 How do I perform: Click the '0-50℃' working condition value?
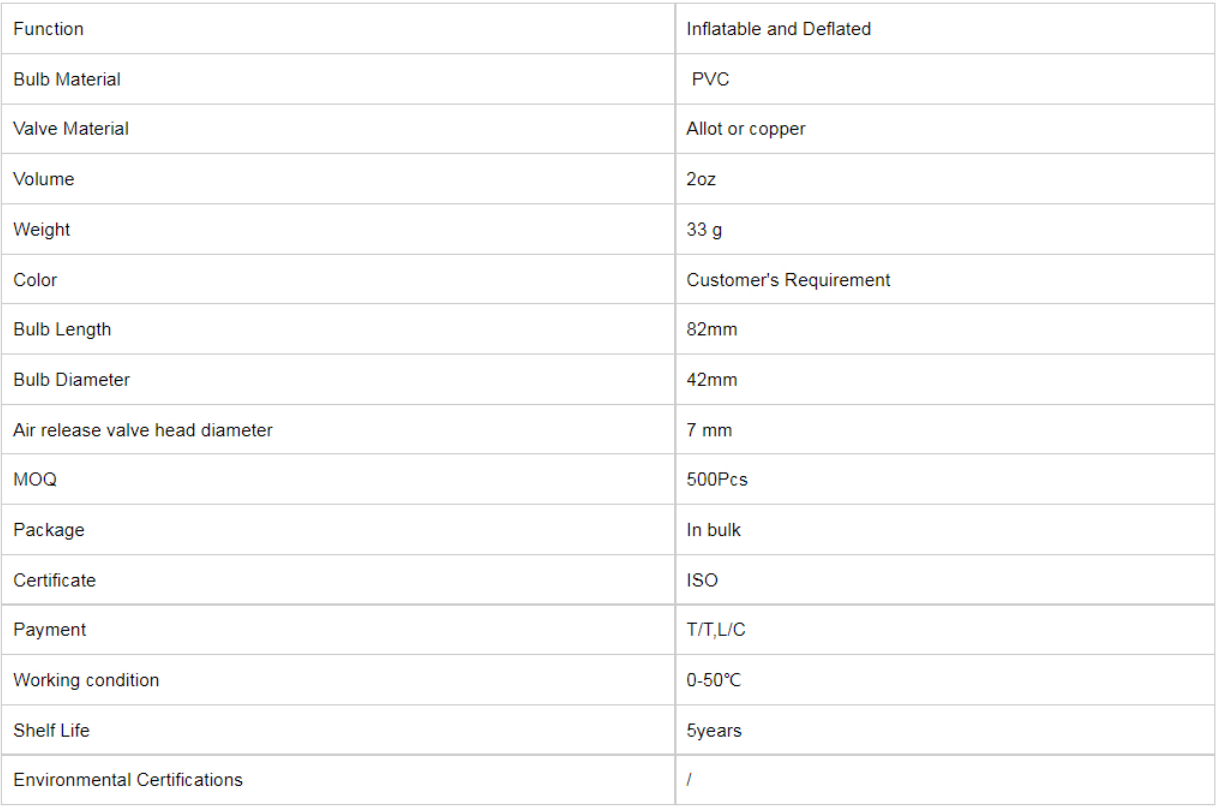713,680
